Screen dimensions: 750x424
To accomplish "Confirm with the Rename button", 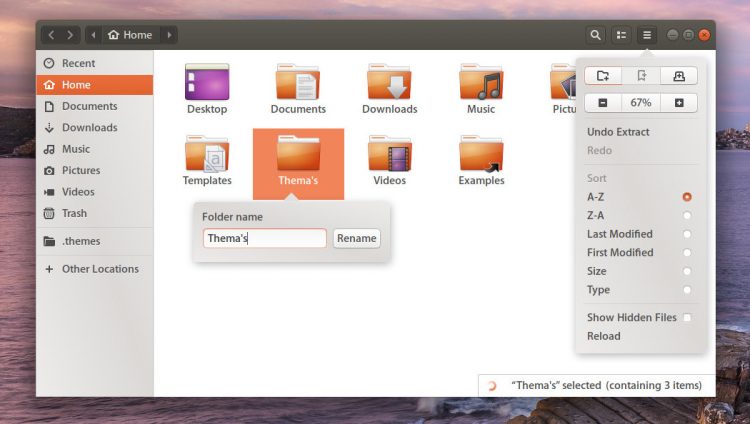I will [x=356, y=238].
